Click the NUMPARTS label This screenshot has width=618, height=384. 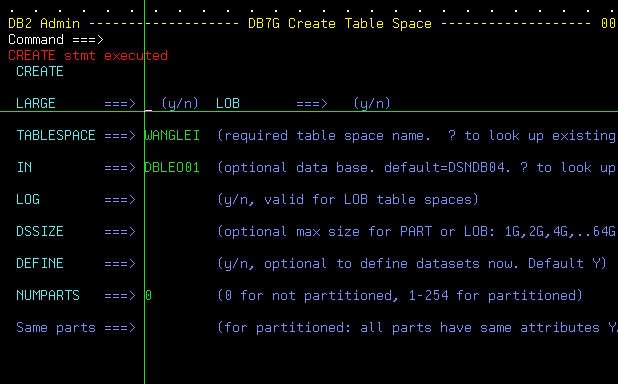pos(48,295)
